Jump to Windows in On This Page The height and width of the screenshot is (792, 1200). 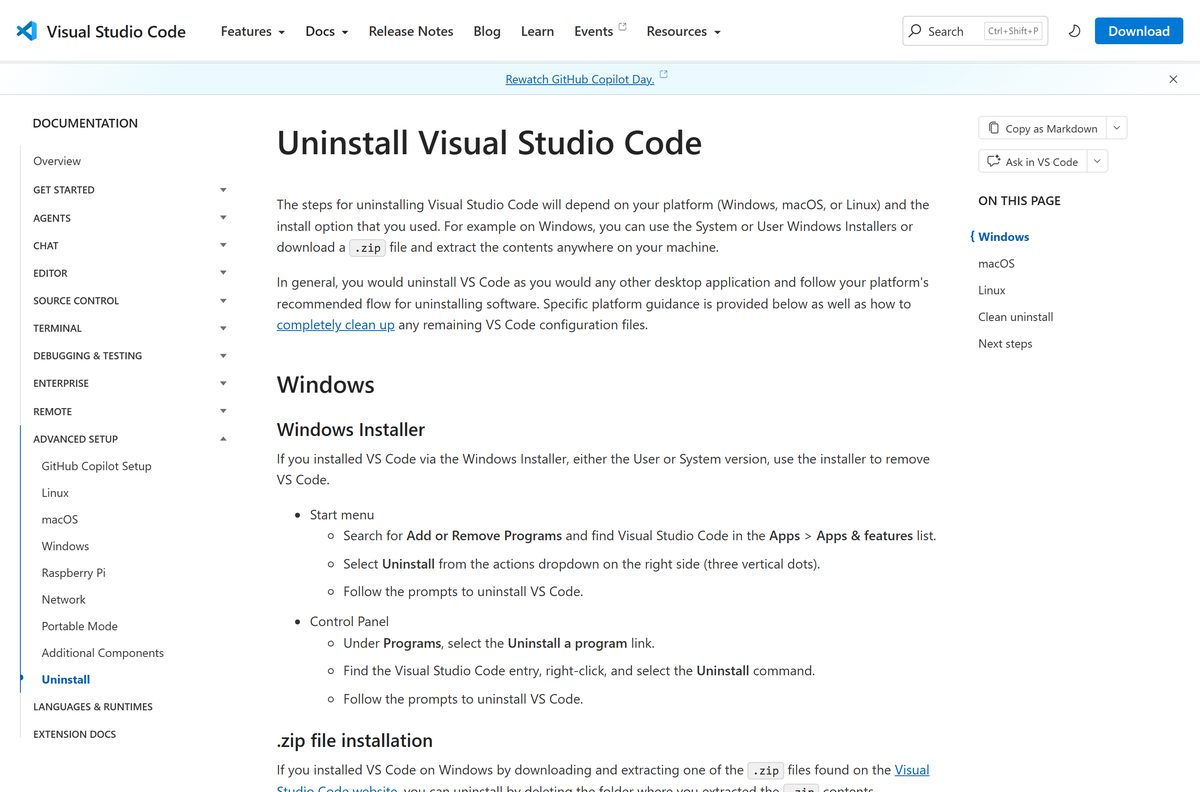coord(1004,237)
